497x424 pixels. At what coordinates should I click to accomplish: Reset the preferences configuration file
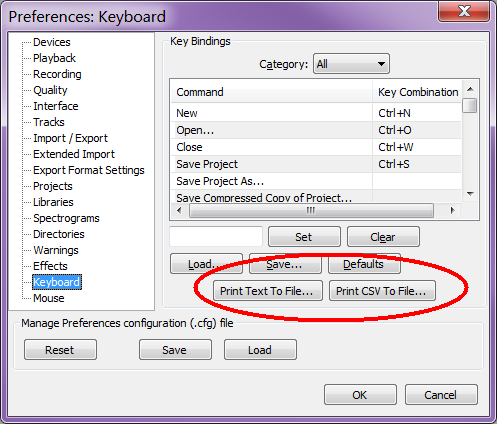pyautogui.click(x=60, y=350)
